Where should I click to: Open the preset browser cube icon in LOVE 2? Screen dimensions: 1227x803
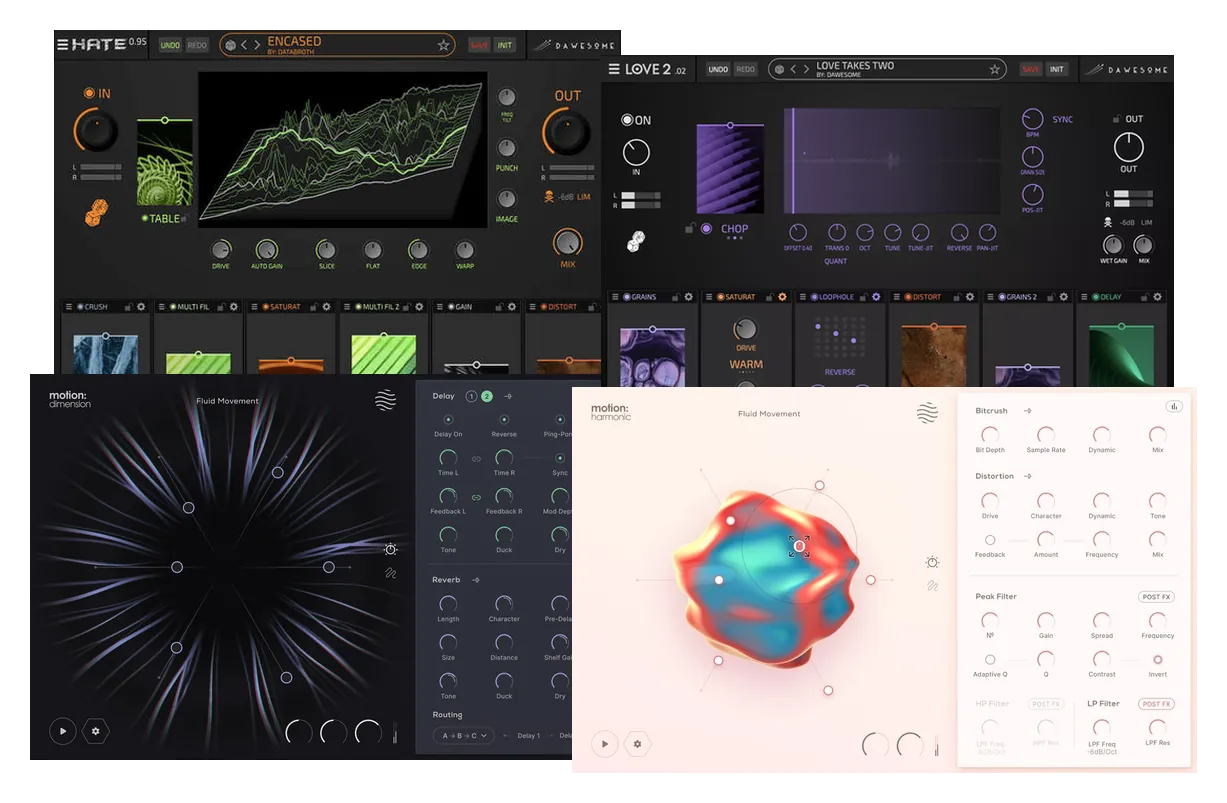point(779,70)
